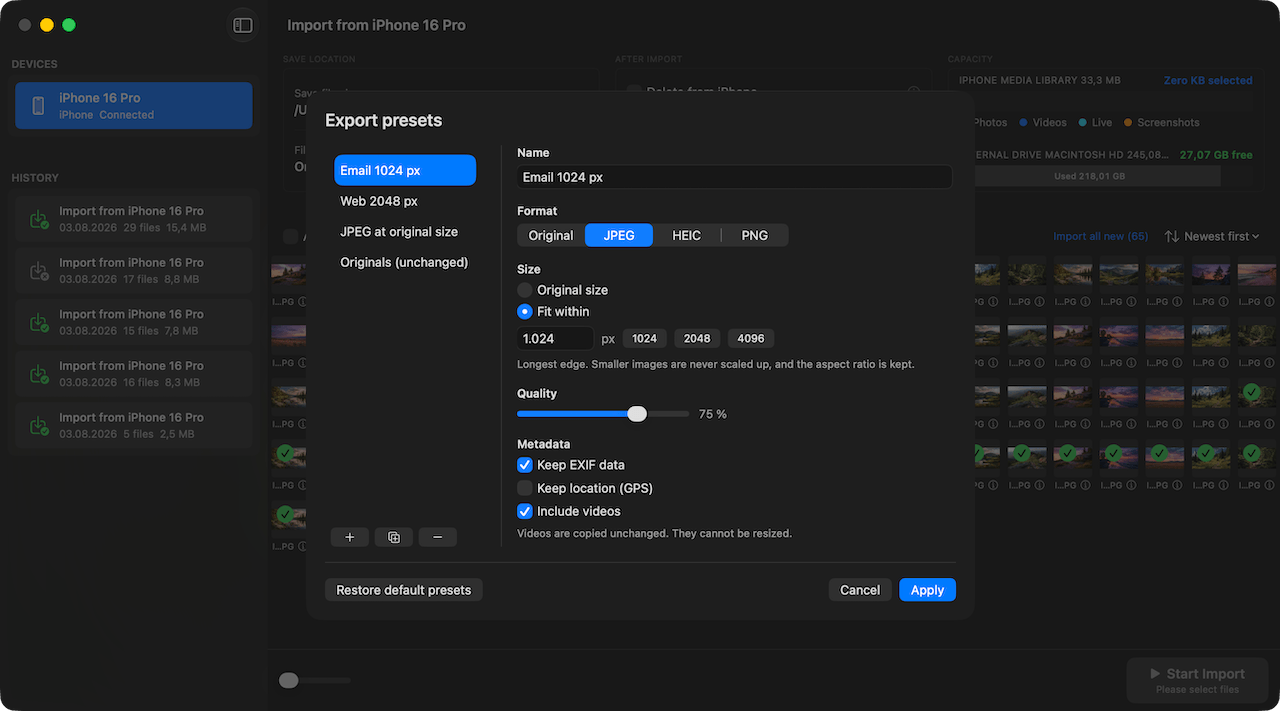This screenshot has height=711, width=1280.
Task: Choose the HEIC format segment
Action: tap(687, 235)
